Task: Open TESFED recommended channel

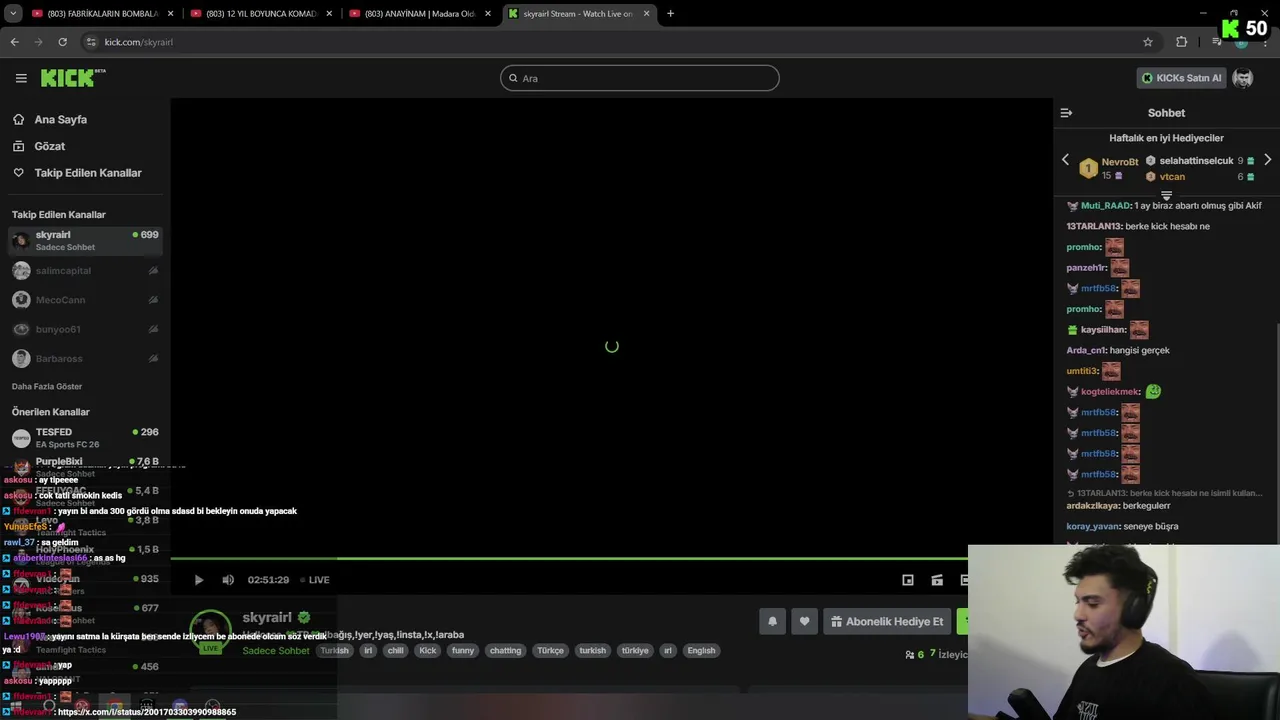Action: point(85,438)
